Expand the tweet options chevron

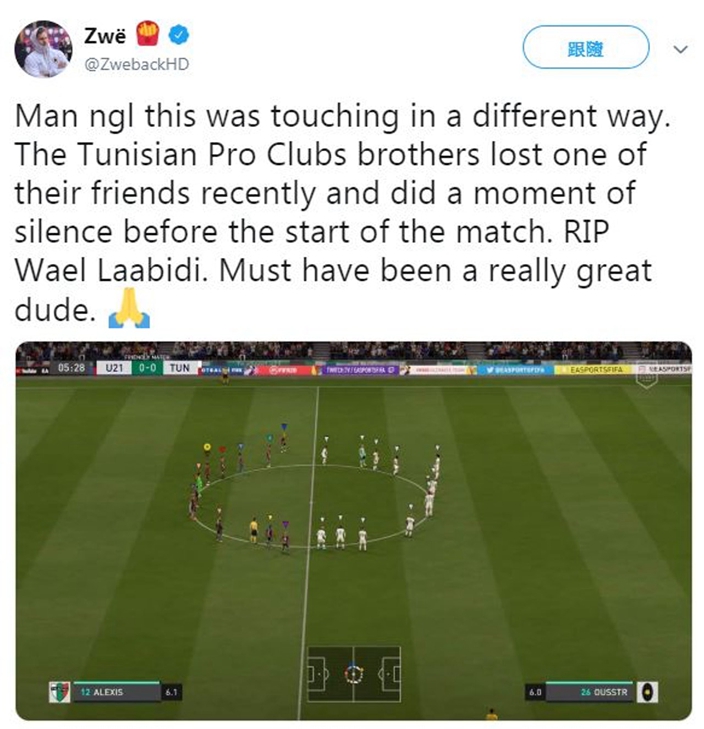pos(680,49)
